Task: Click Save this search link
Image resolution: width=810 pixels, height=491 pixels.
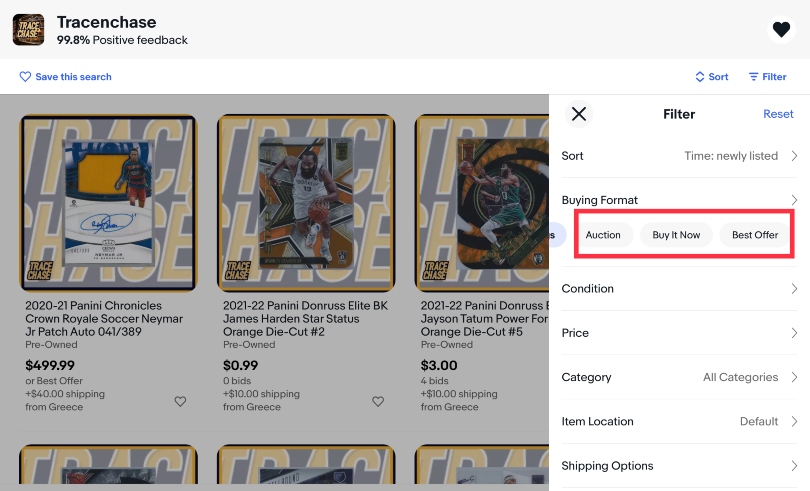Action: tap(73, 77)
